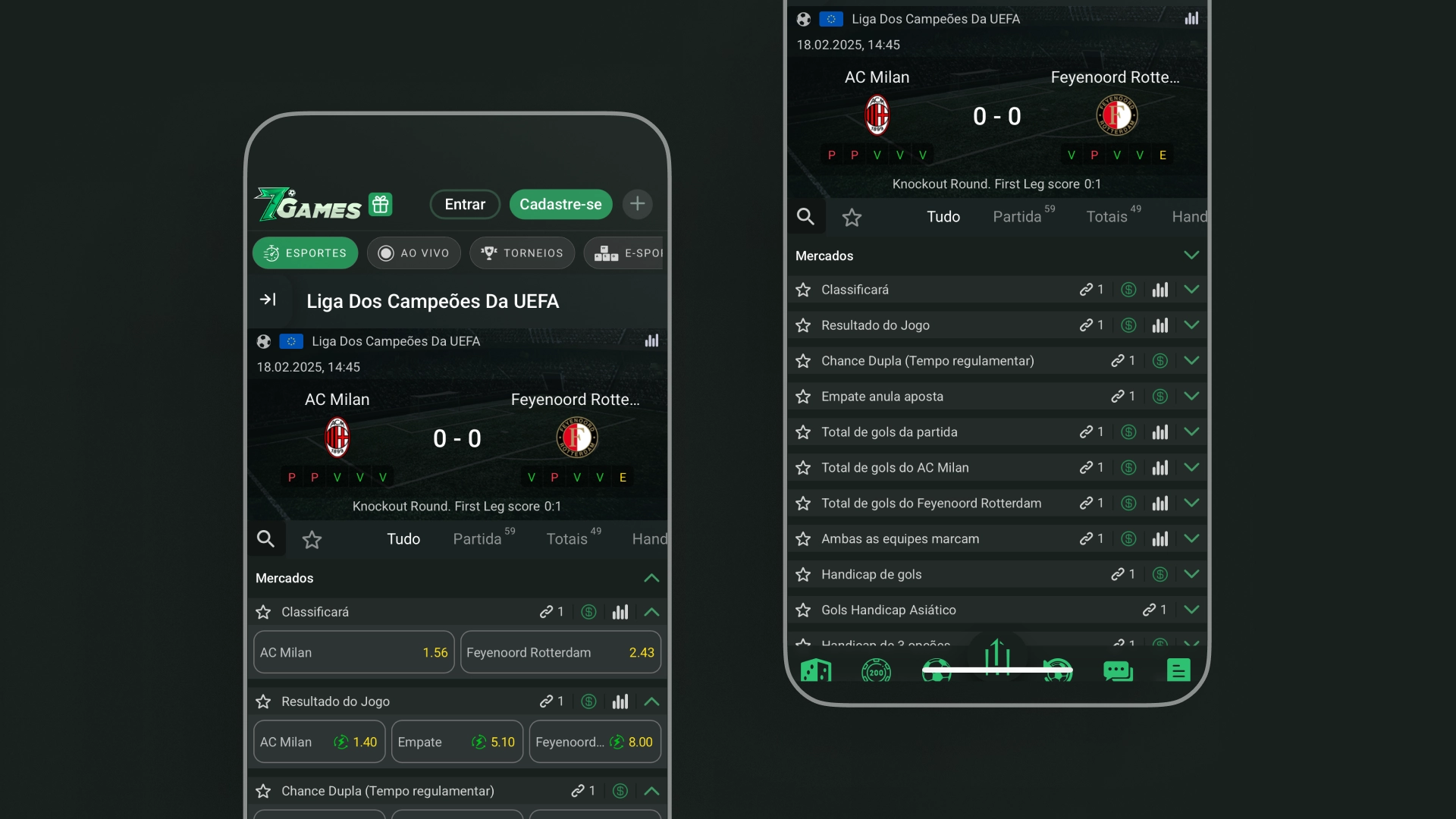Tap the Cadastre-se sign-up button

click(560, 204)
